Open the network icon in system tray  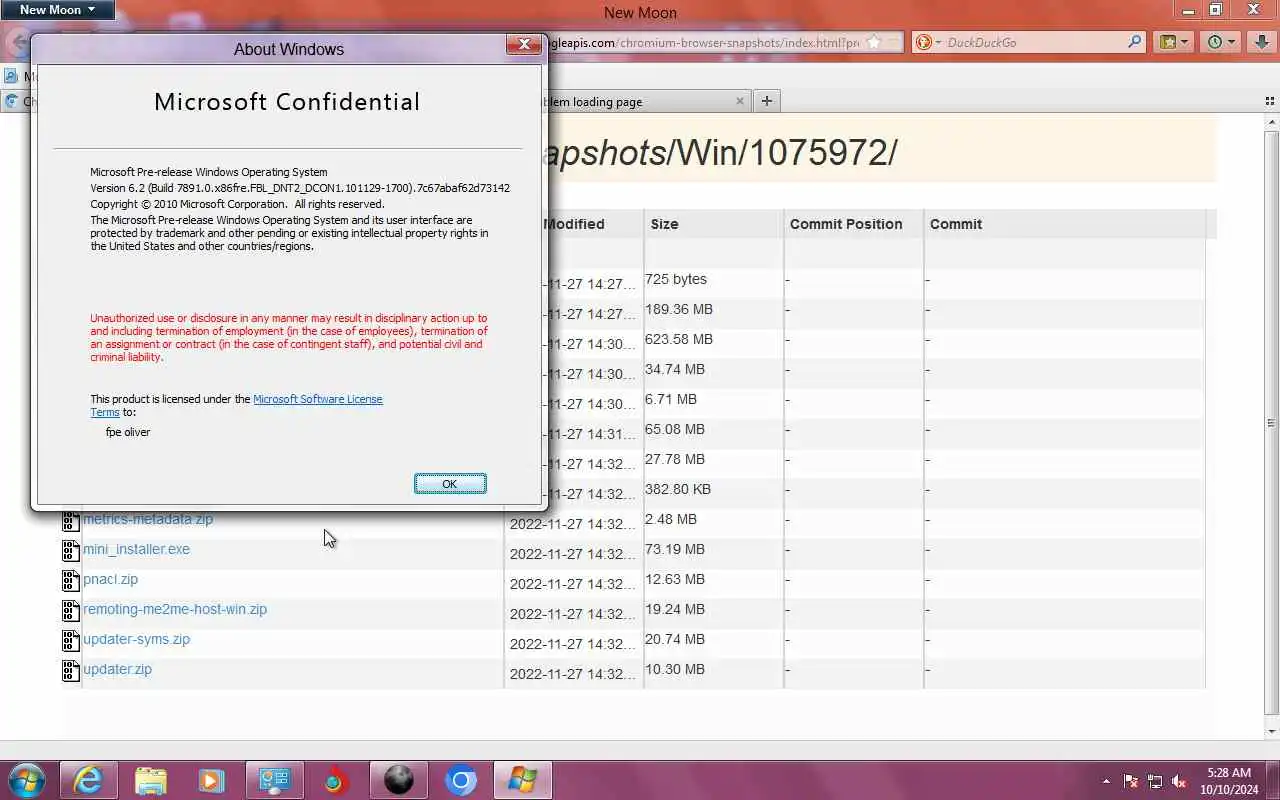(1155, 781)
